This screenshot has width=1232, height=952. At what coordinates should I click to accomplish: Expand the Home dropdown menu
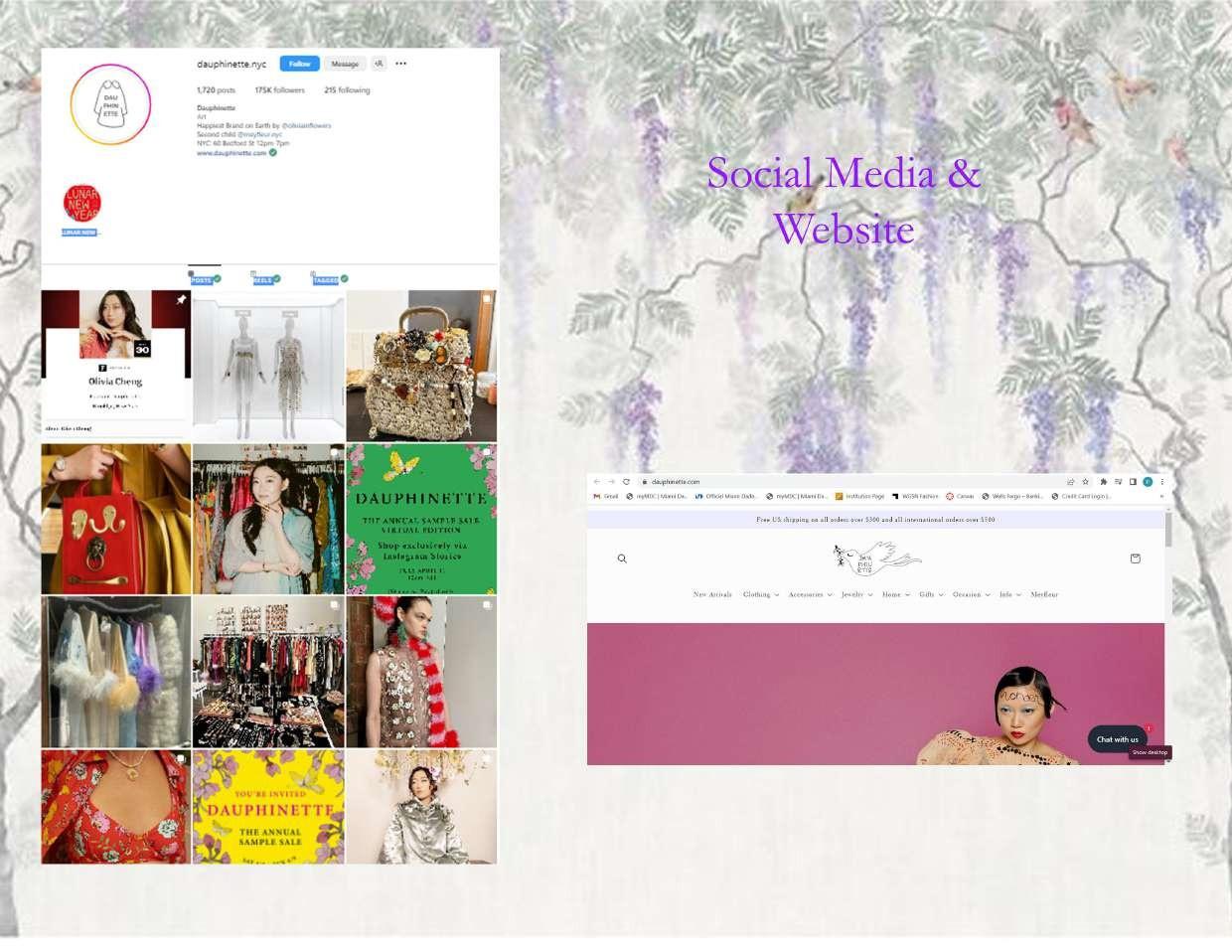[x=895, y=594]
